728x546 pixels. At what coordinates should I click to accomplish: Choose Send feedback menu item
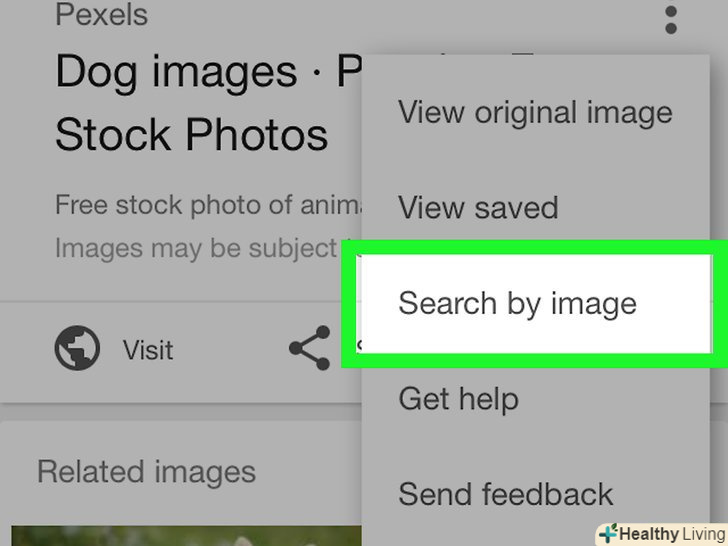505,494
